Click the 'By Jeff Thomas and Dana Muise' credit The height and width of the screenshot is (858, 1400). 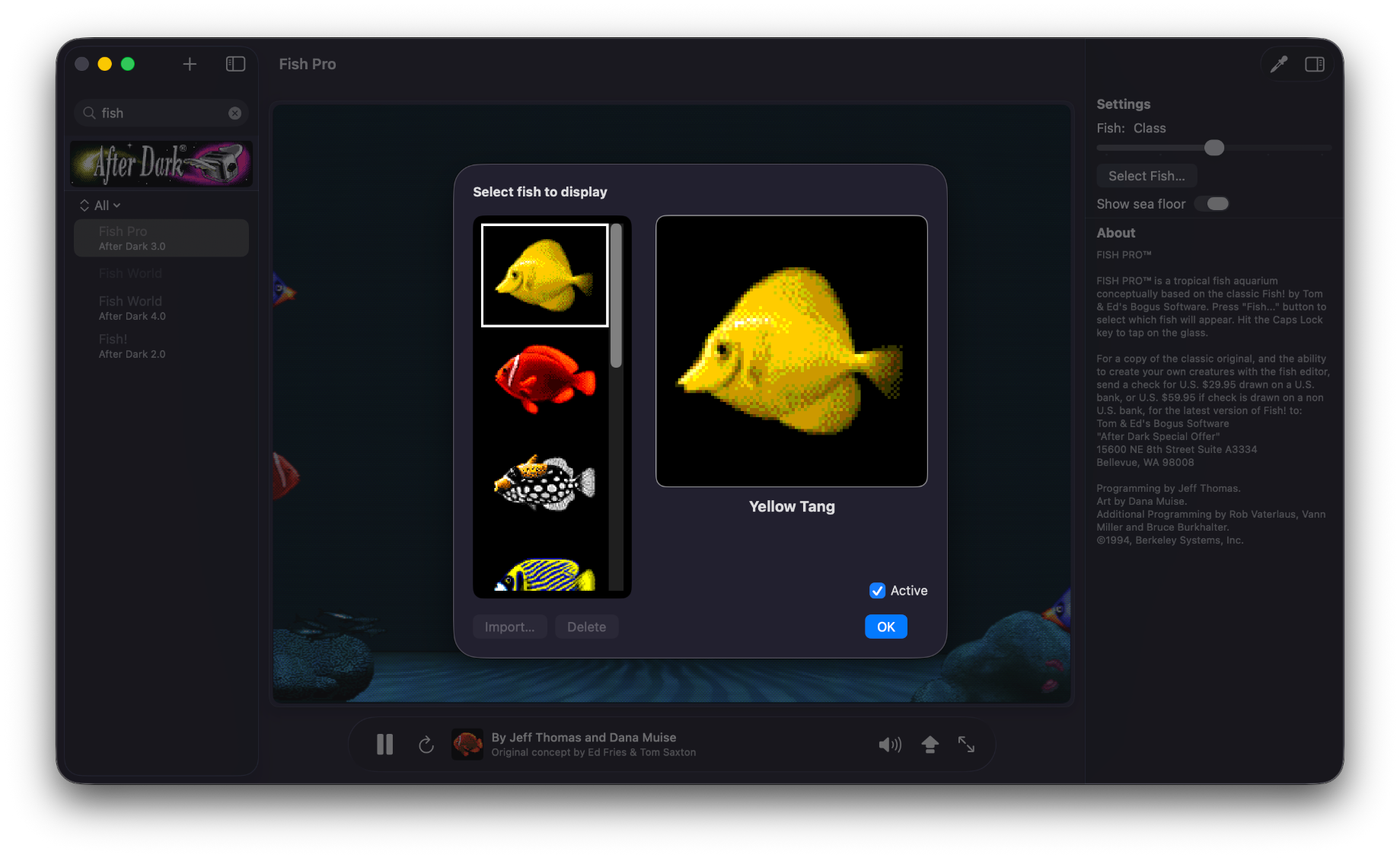pos(583,737)
